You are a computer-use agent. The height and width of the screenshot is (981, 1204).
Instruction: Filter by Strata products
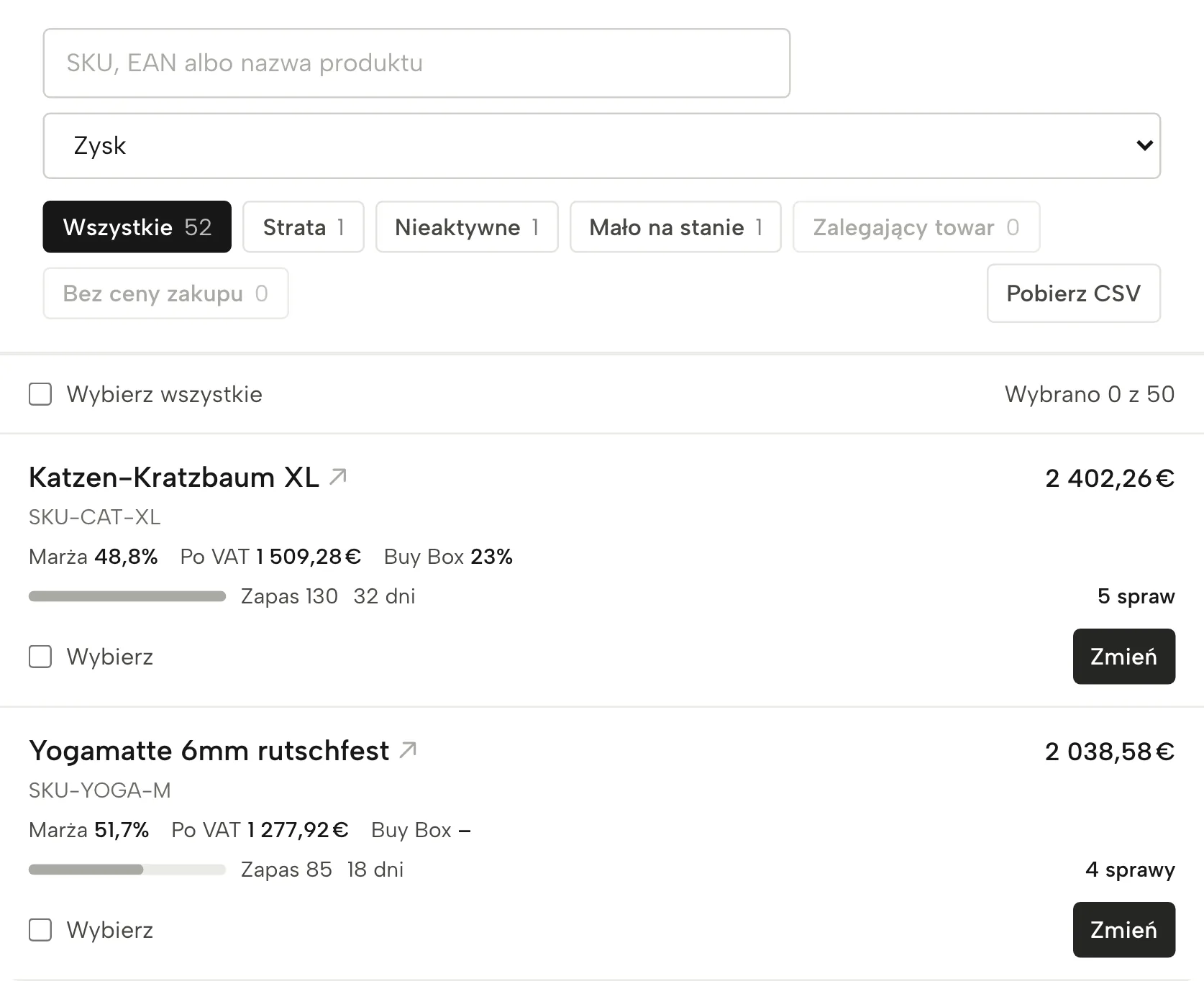coord(304,227)
